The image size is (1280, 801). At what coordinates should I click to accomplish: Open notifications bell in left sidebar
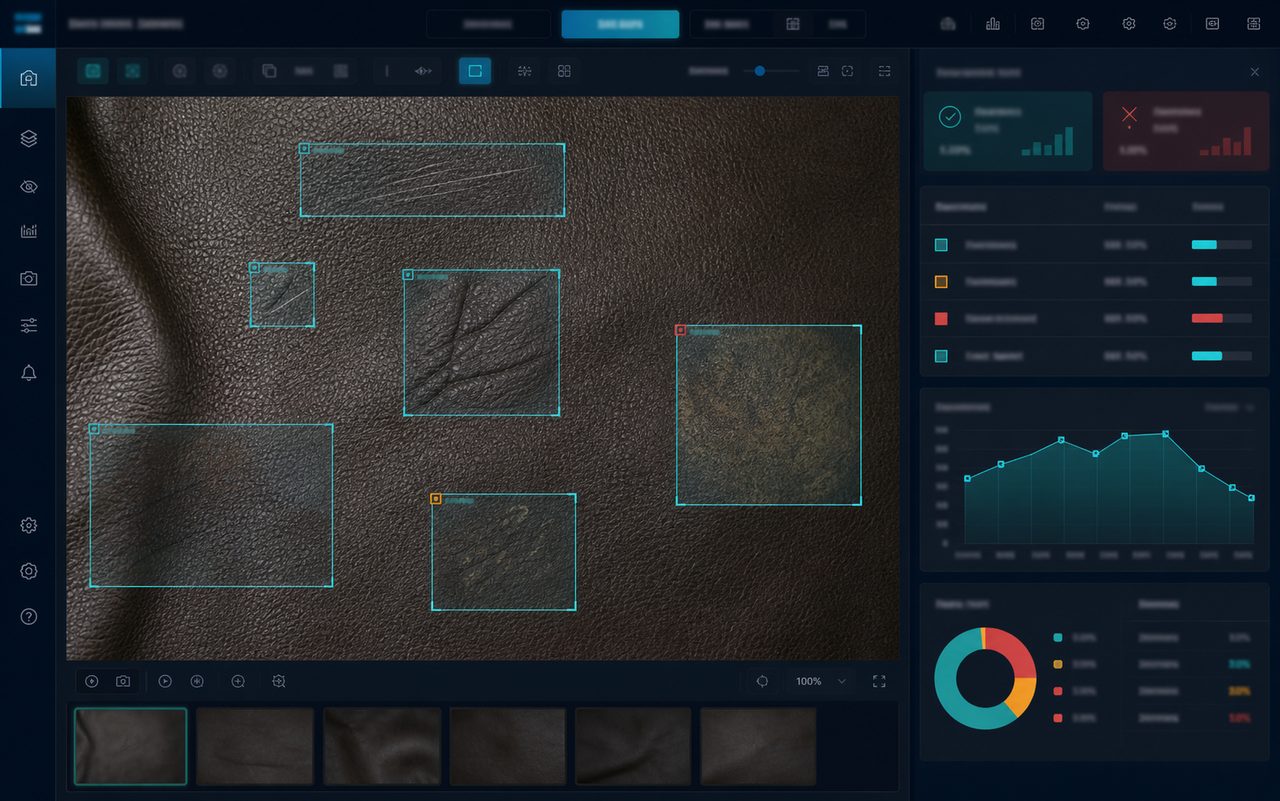pyautogui.click(x=28, y=373)
